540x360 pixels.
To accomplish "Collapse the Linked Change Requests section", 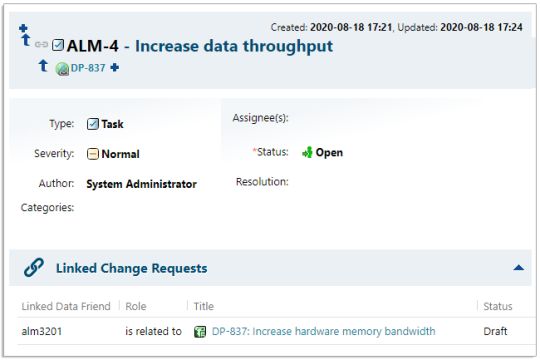I will (519, 268).
